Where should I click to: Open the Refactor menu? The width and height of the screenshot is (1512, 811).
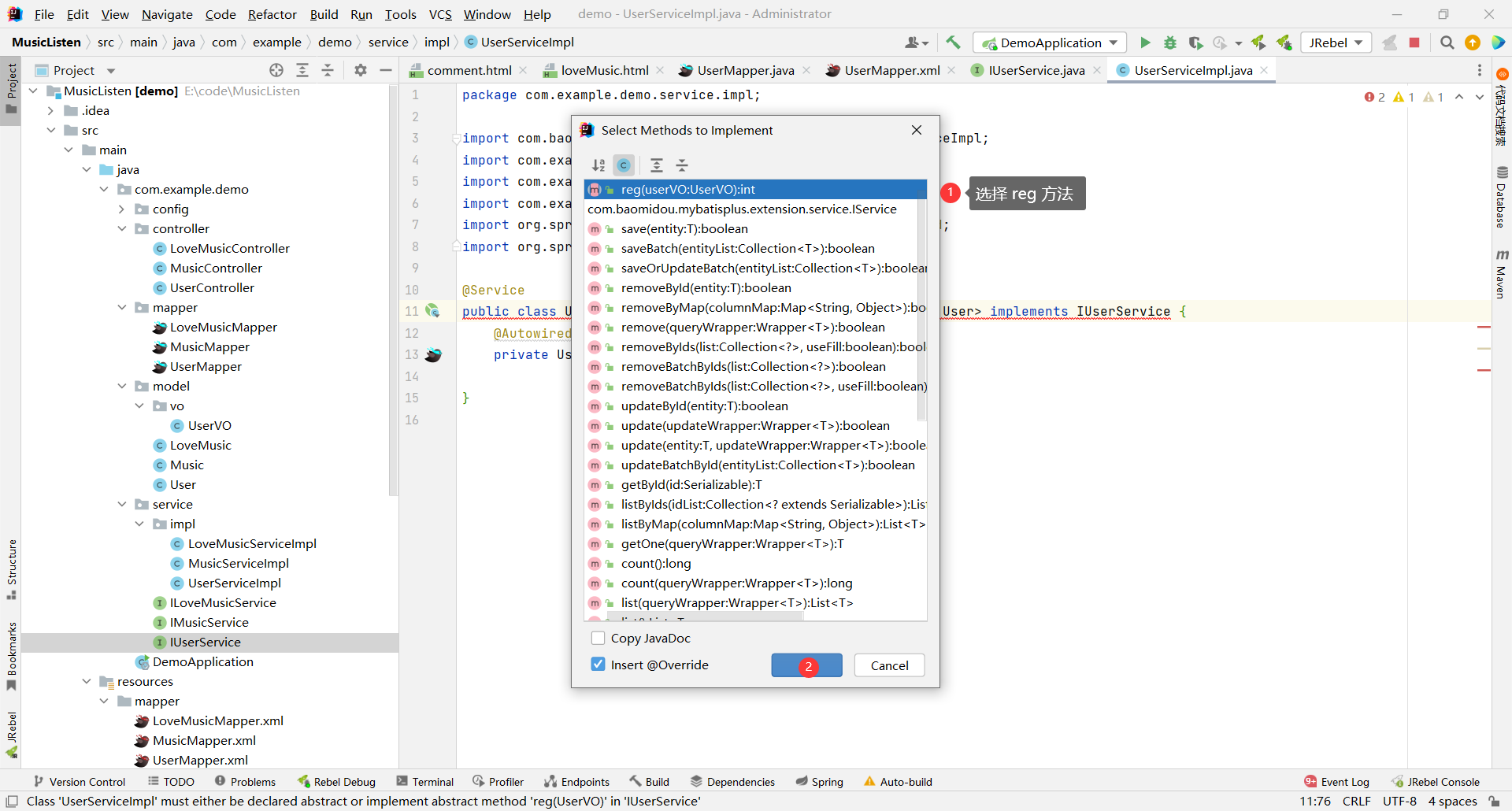(x=272, y=14)
